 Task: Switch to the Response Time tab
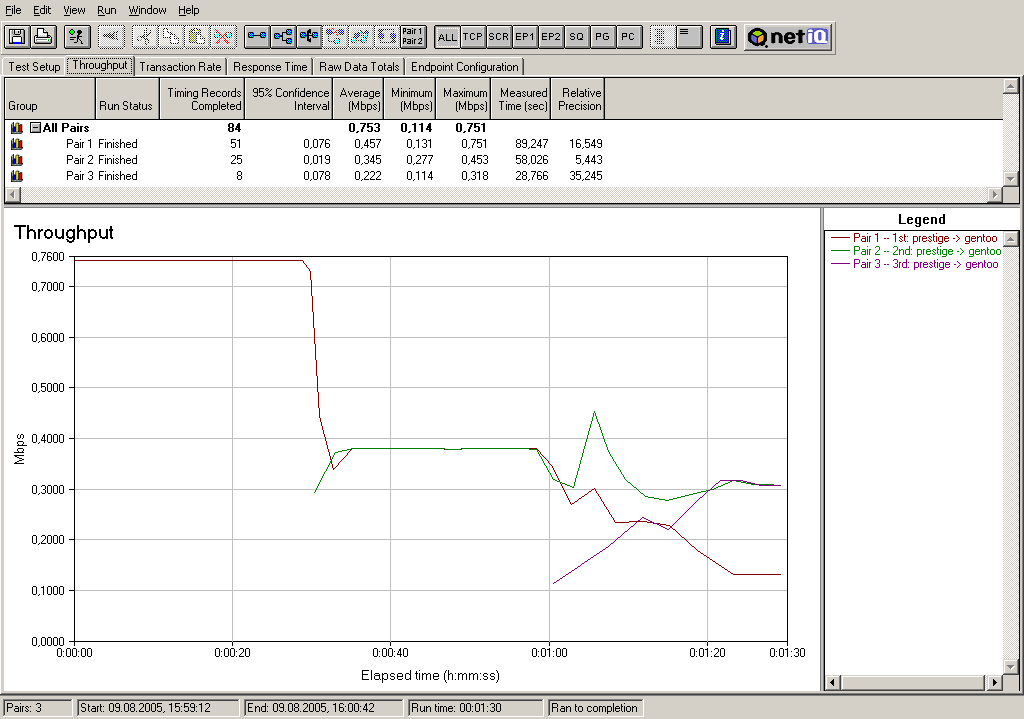coord(270,67)
